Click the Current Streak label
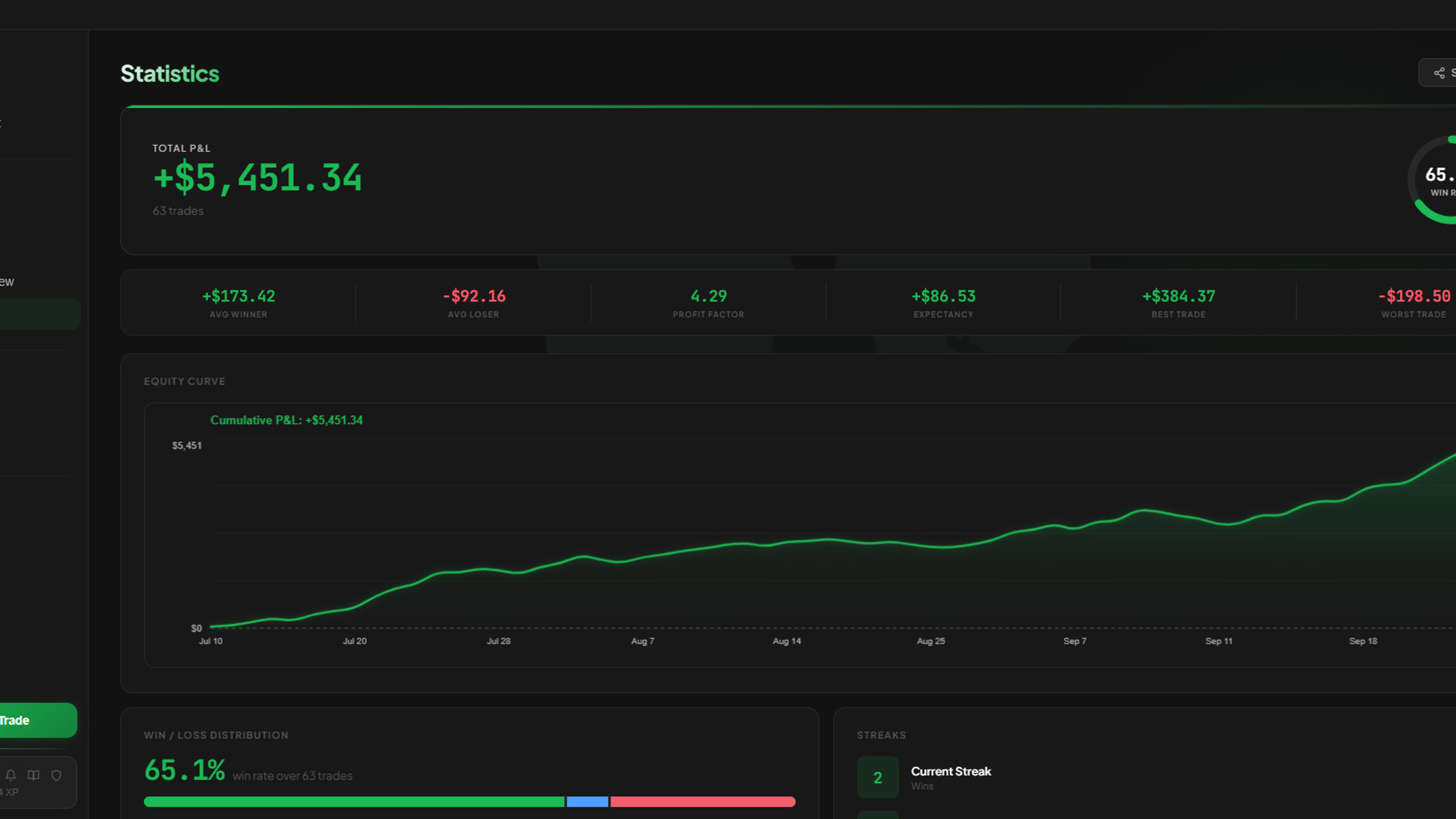 [x=951, y=771]
